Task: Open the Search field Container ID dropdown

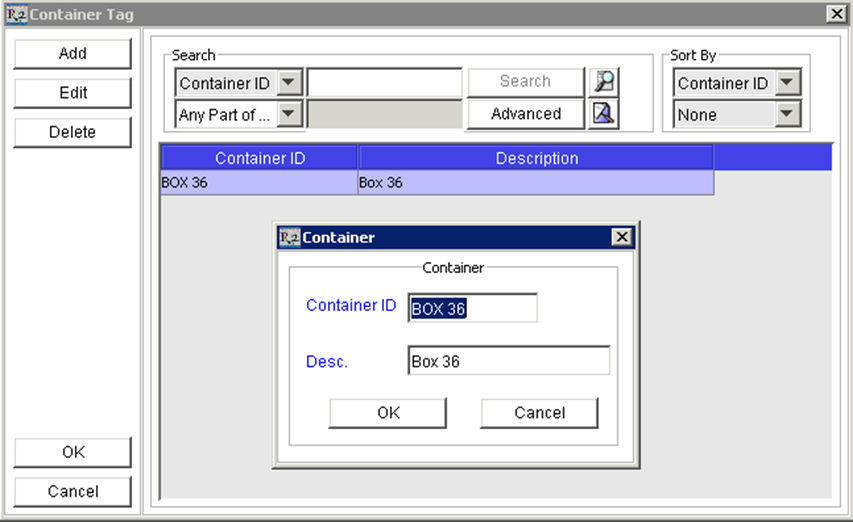Action: (x=288, y=83)
